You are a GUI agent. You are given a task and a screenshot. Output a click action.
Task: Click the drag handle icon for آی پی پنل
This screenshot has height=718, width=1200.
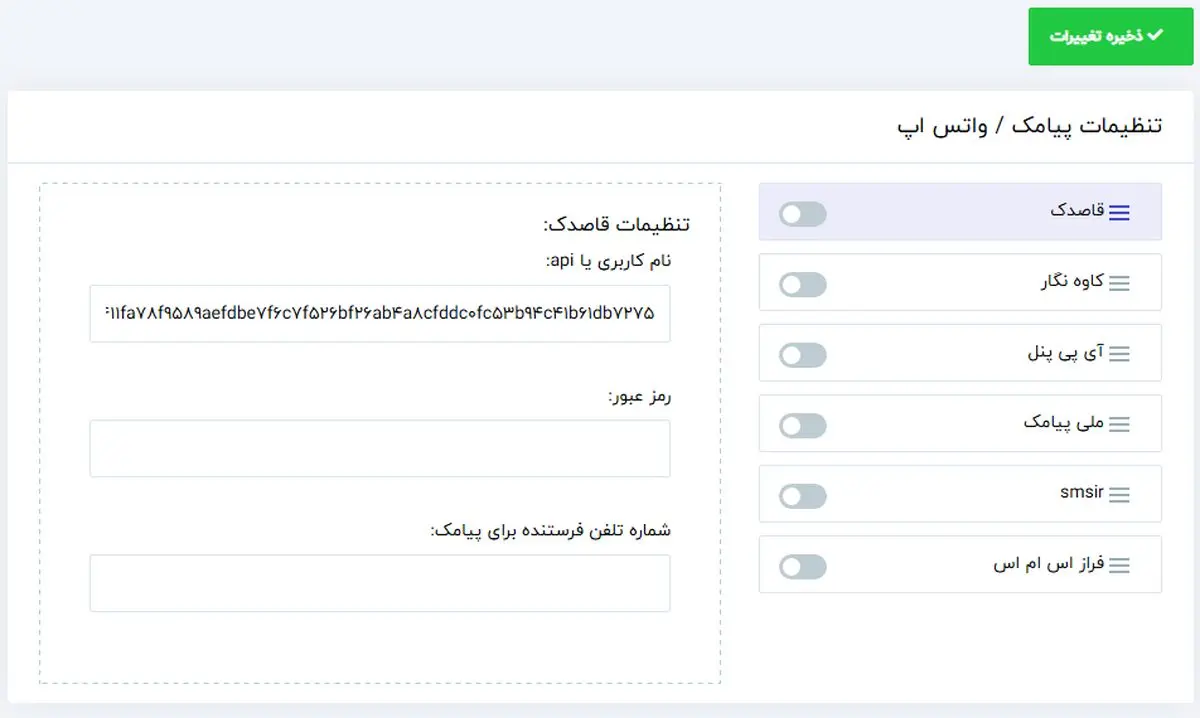1119,354
